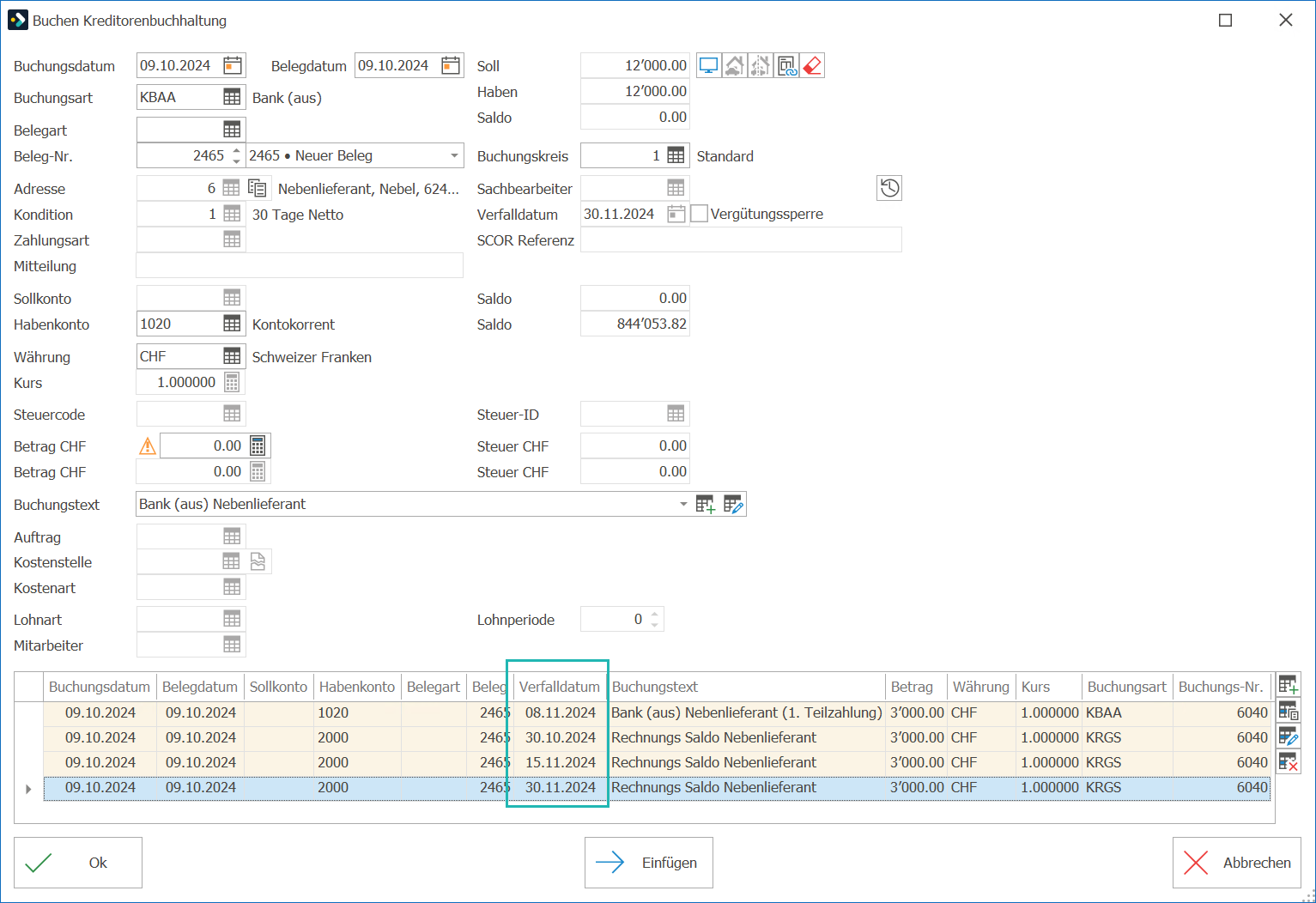Click the document link icon
The width and height of the screenshot is (1316, 903).
(786, 66)
